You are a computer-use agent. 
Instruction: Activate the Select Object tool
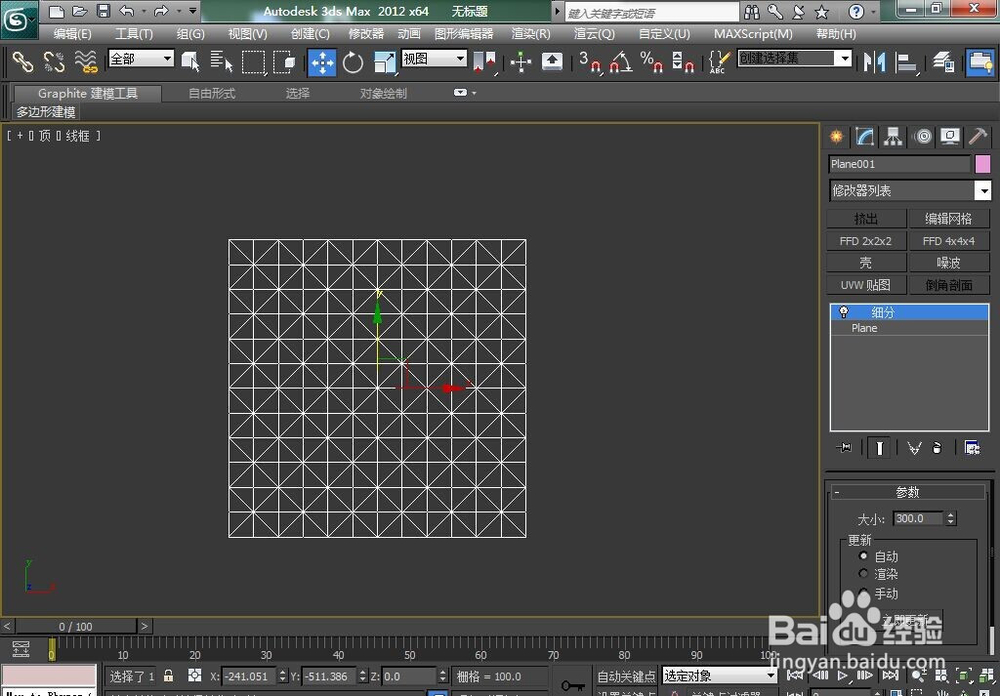pyautogui.click(x=190, y=62)
